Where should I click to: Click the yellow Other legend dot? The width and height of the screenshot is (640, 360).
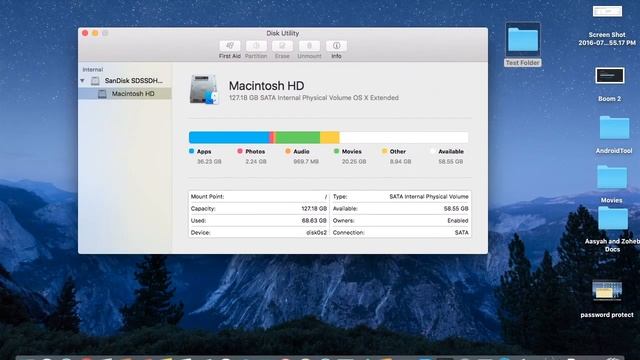384,151
